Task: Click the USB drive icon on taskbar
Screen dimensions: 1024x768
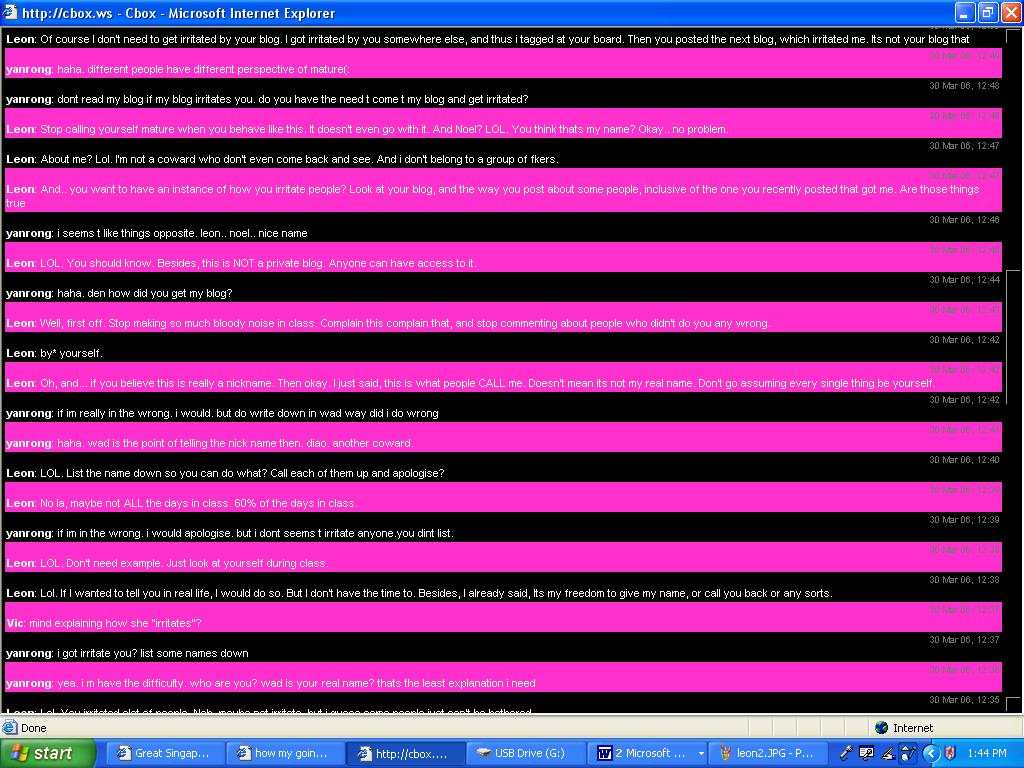Action: pyautogui.click(x=483, y=753)
